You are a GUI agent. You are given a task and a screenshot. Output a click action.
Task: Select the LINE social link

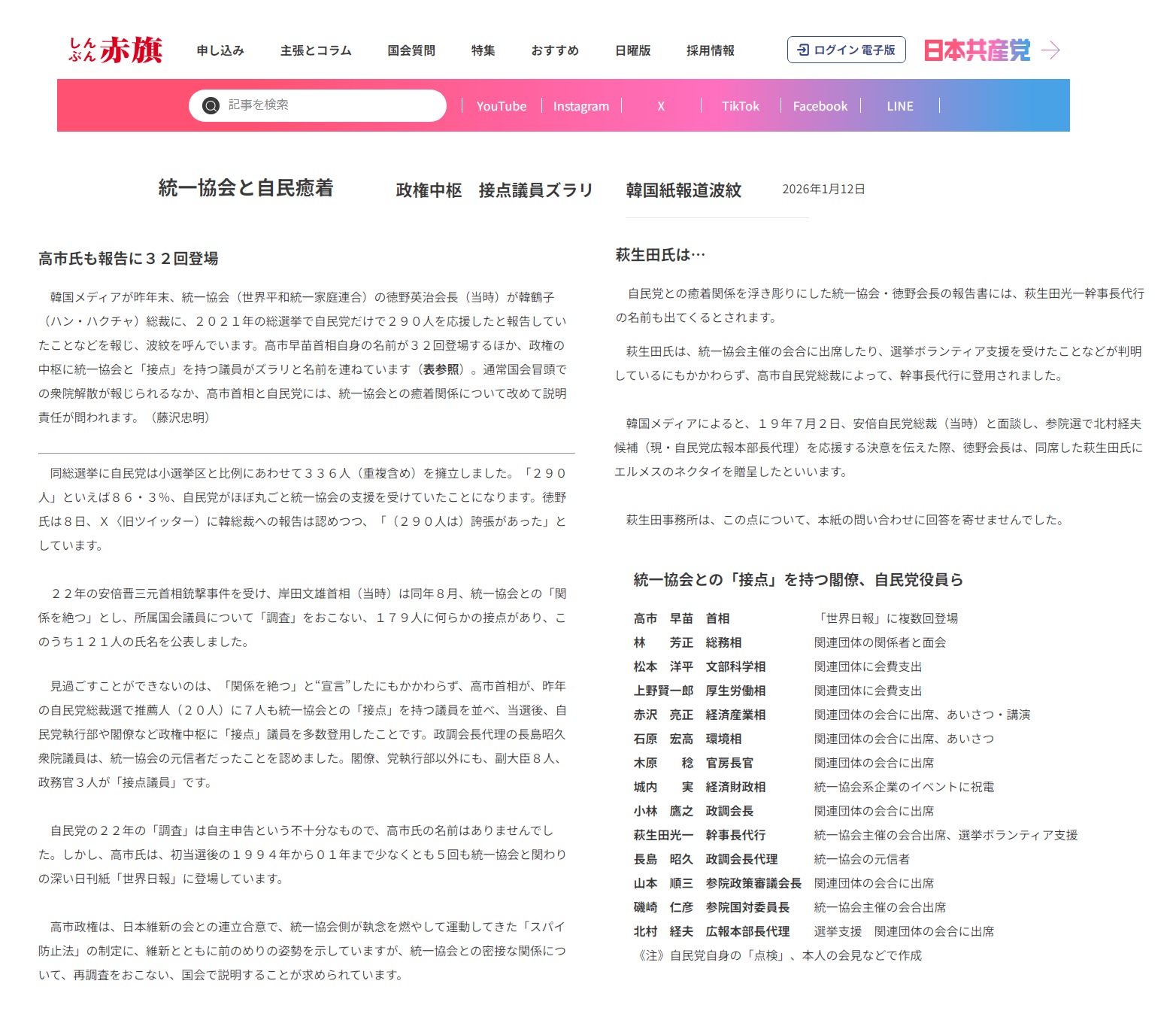coord(899,106)
